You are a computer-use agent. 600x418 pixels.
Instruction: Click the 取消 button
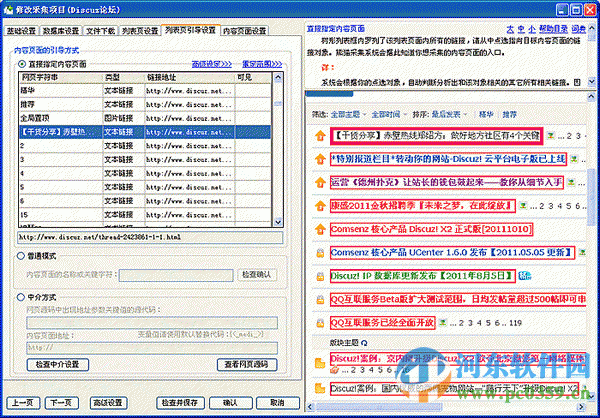coord(277,403)
